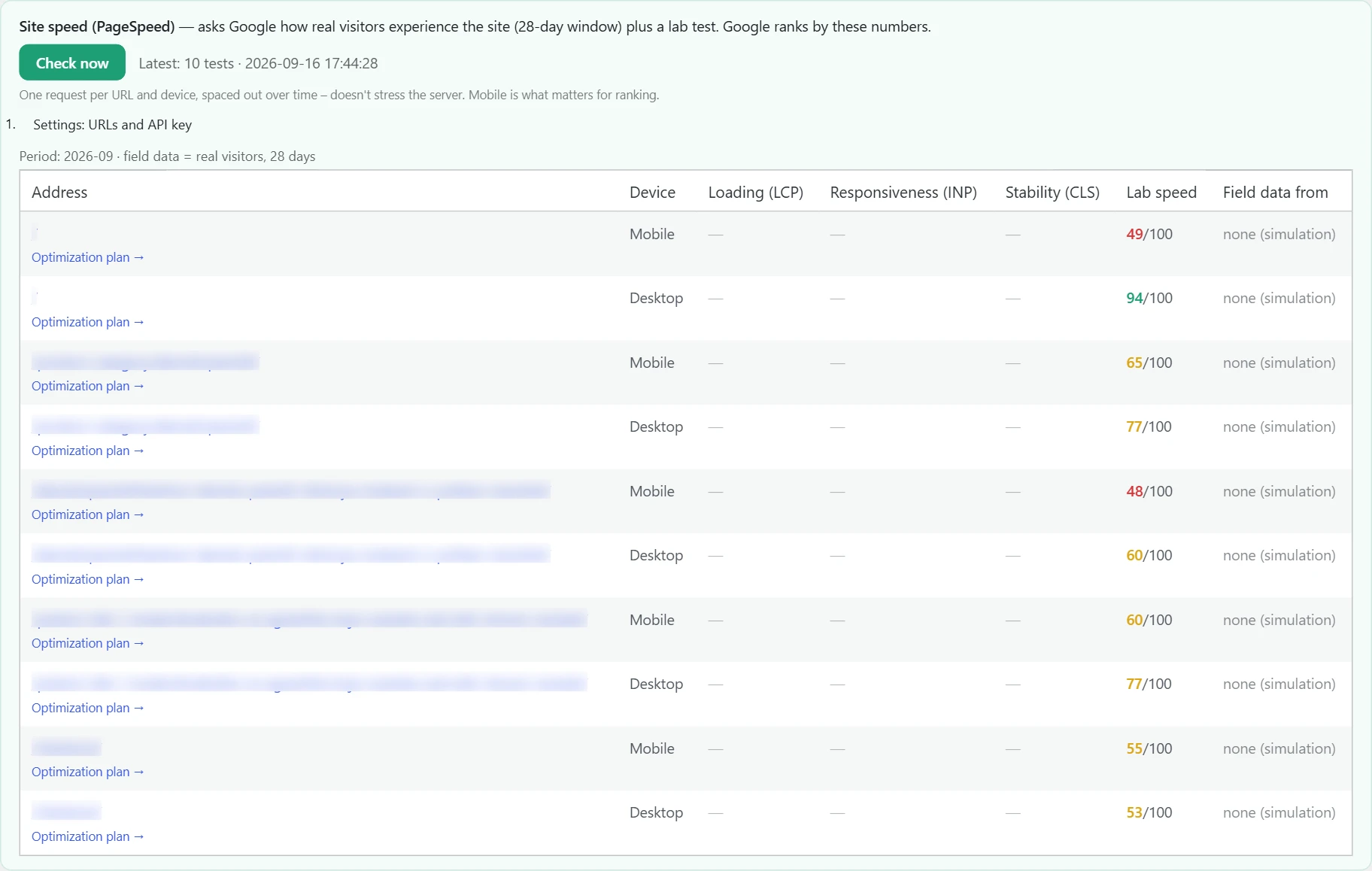This screenshot has width=1372, height=871.
Task: Open Optimization plan for the 53/100 row
Action: 88,836
